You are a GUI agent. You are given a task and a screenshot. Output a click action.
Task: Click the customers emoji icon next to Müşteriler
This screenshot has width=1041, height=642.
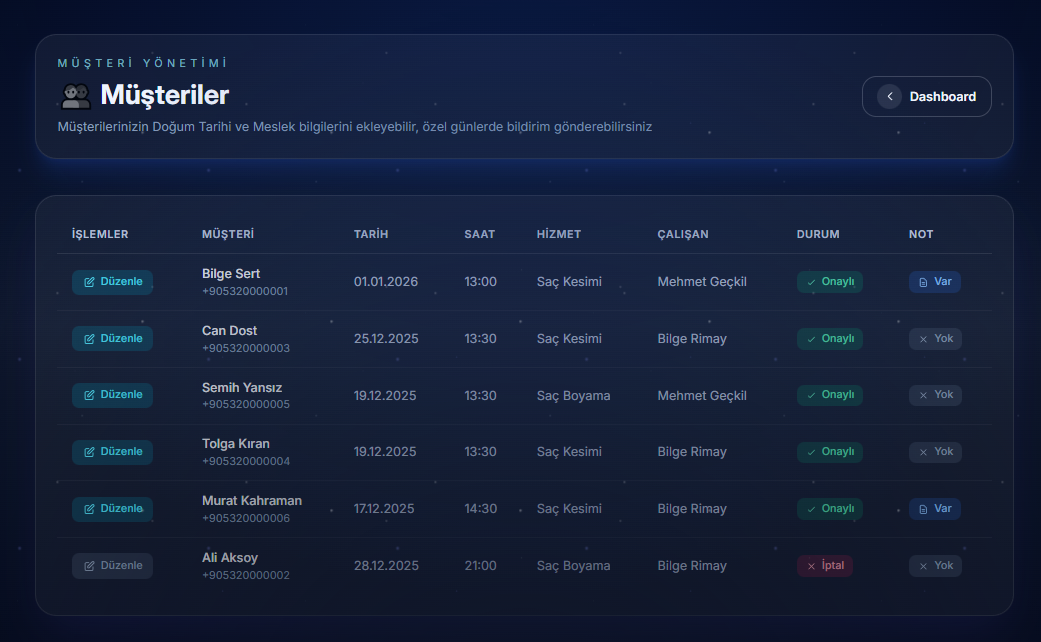pos(76,96)
